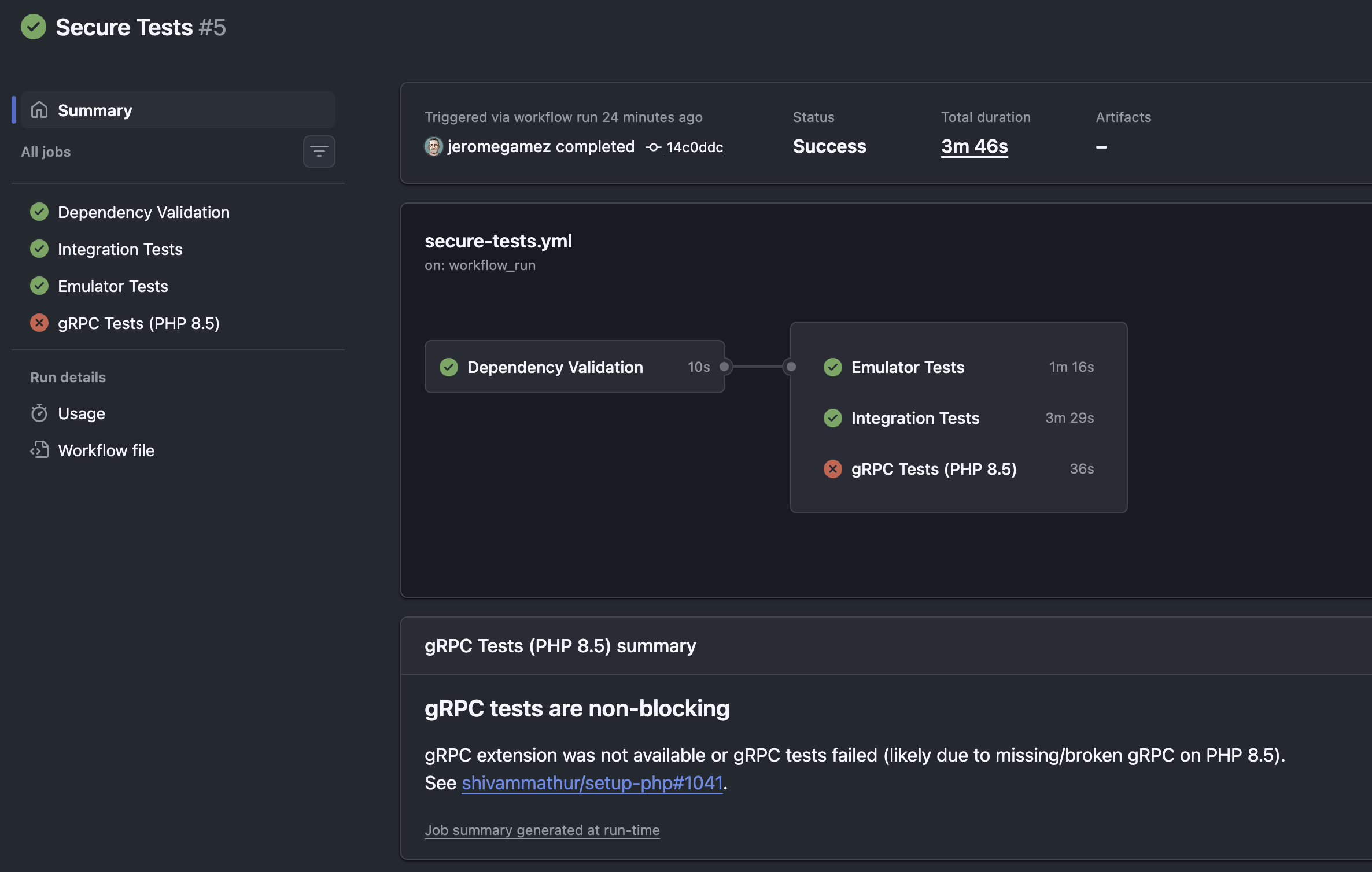
Task: Click the Job summary generated at run-time link
Action: click(542, 830)
